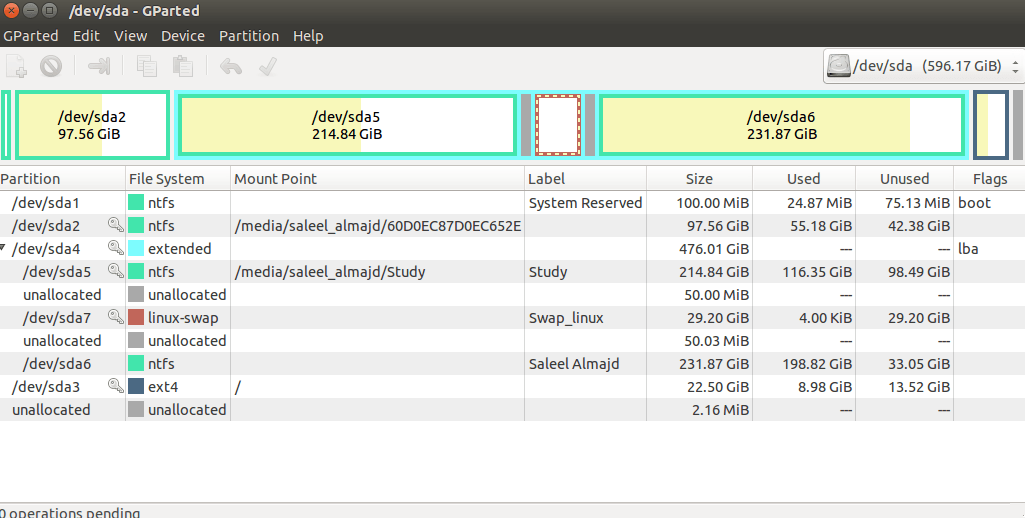The width and height of the screenshot is (1025, 518).
Task: Click the Paste partition toolbar icon
Action: [x=182, y=67]
